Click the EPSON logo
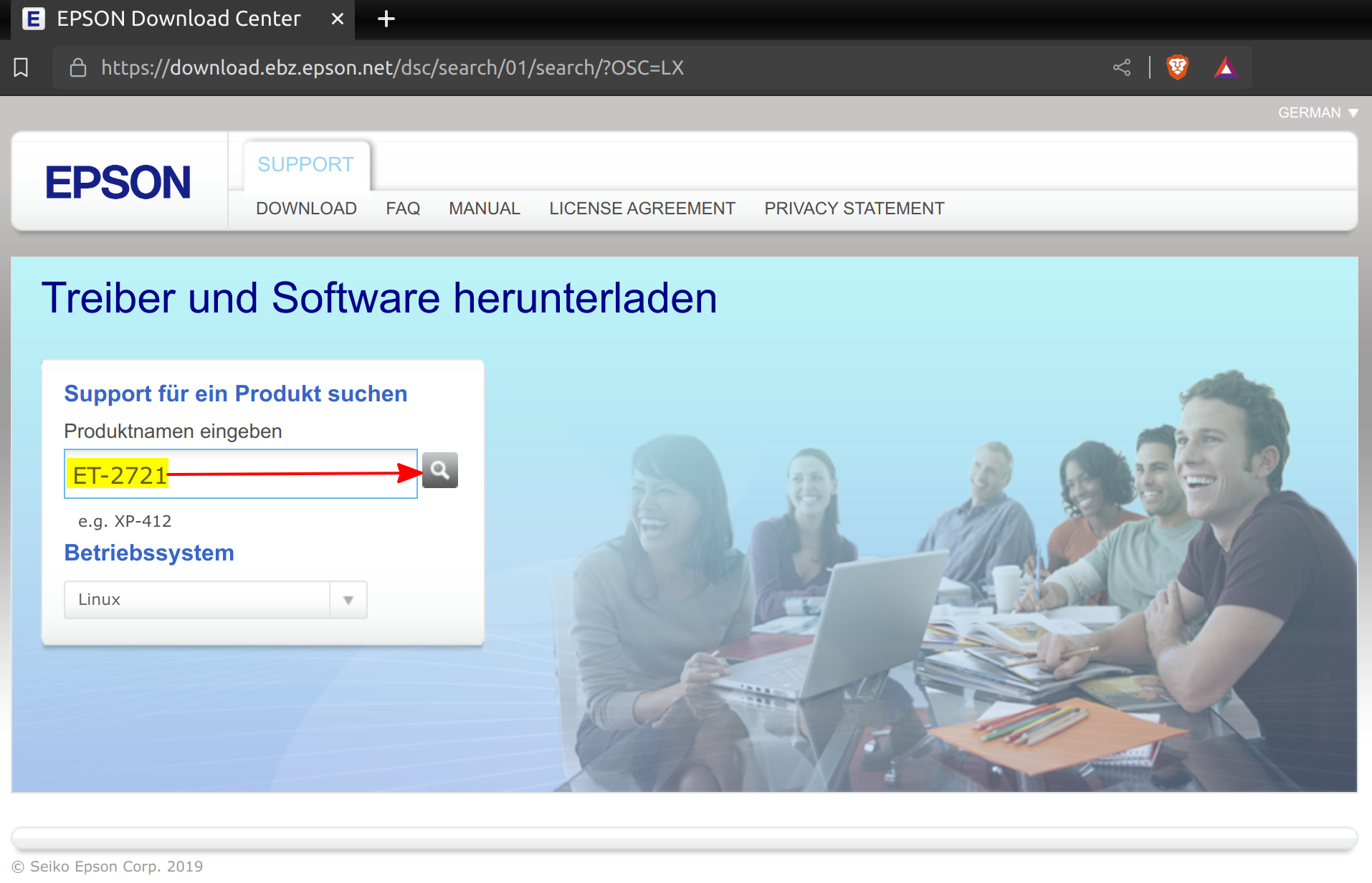This screenshot has width=1372, height=883. 118,182
